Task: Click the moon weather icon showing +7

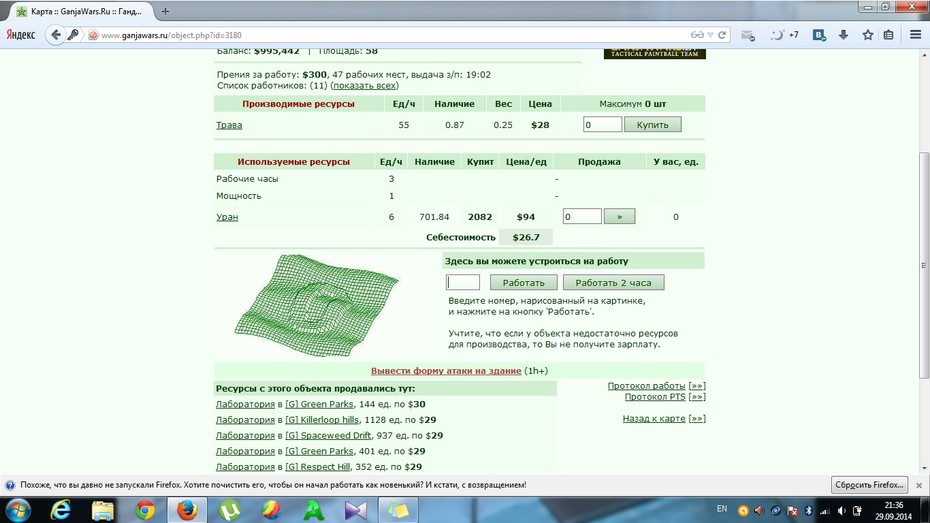Action: 784,35
